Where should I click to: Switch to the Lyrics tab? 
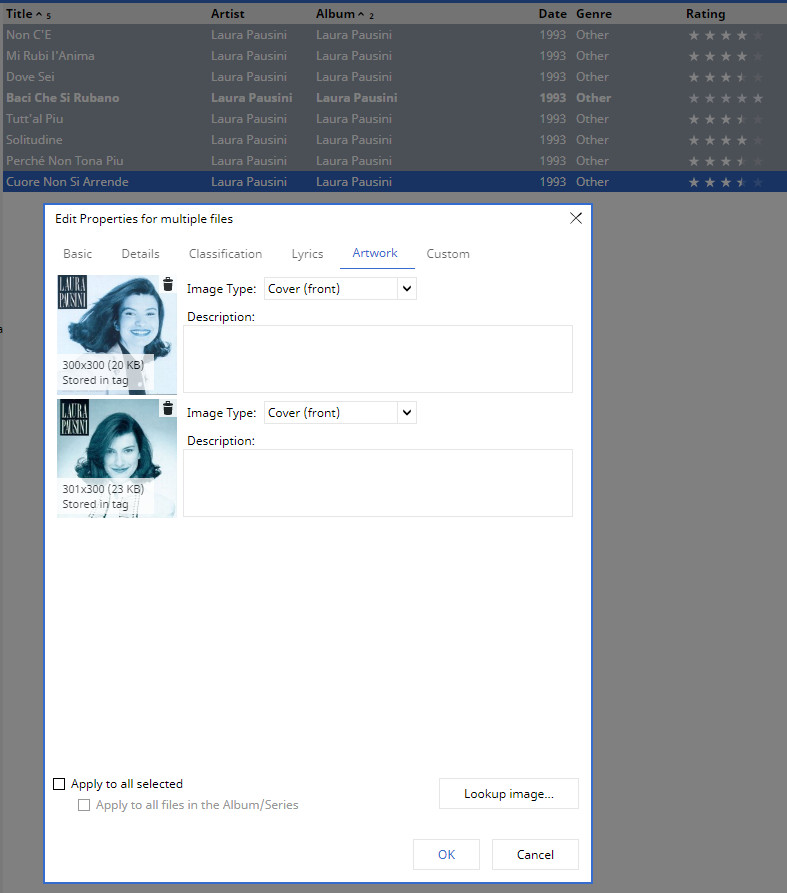[x=307, y=254]
